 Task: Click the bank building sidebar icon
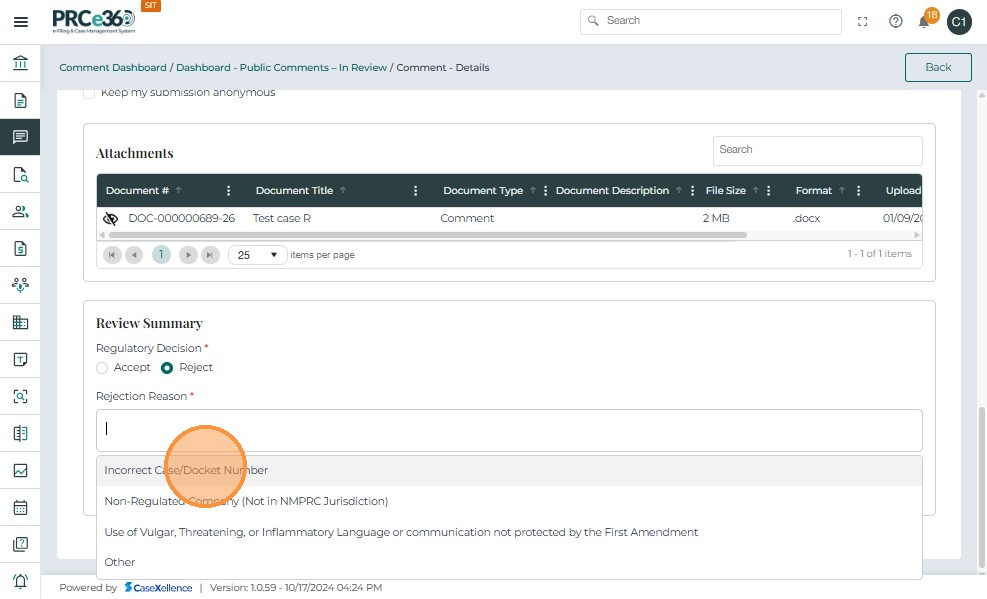20,64
